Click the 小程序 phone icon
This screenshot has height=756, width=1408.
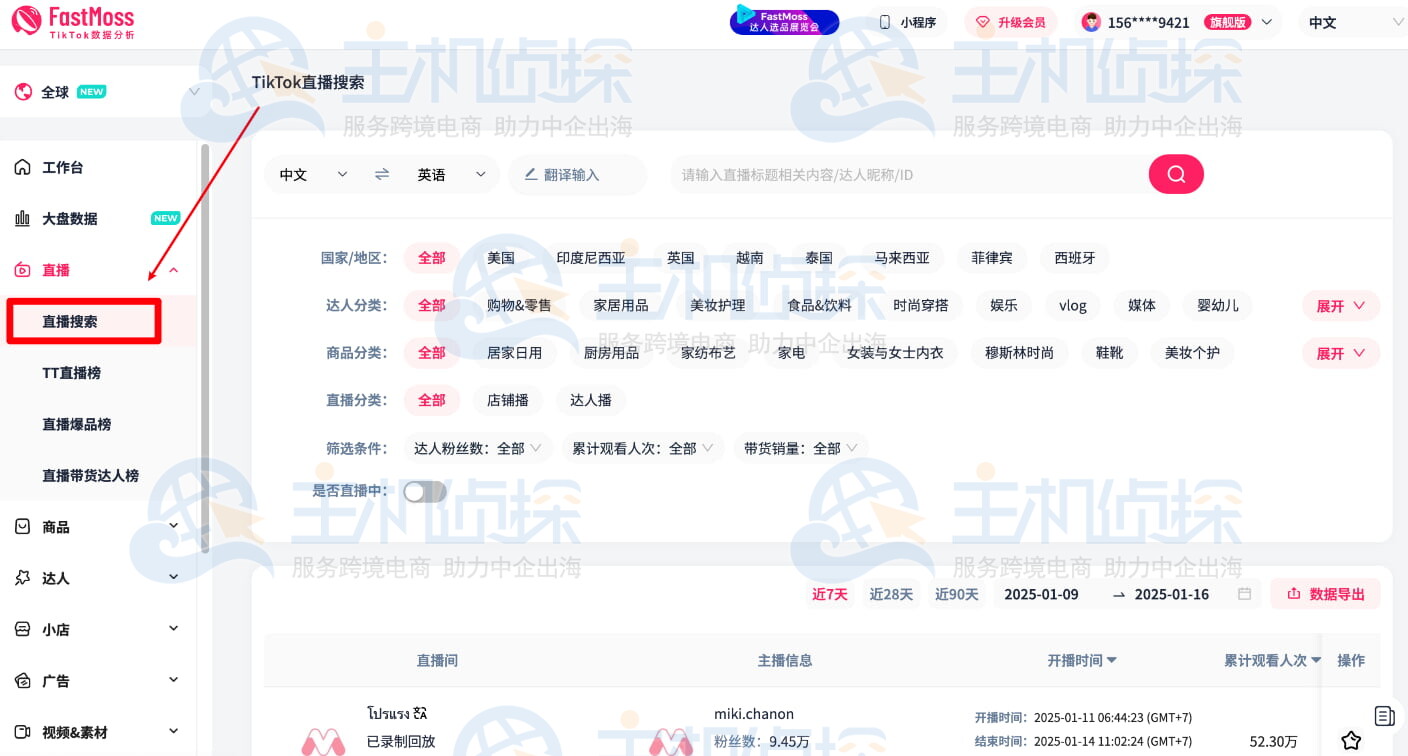pos(883,21)
